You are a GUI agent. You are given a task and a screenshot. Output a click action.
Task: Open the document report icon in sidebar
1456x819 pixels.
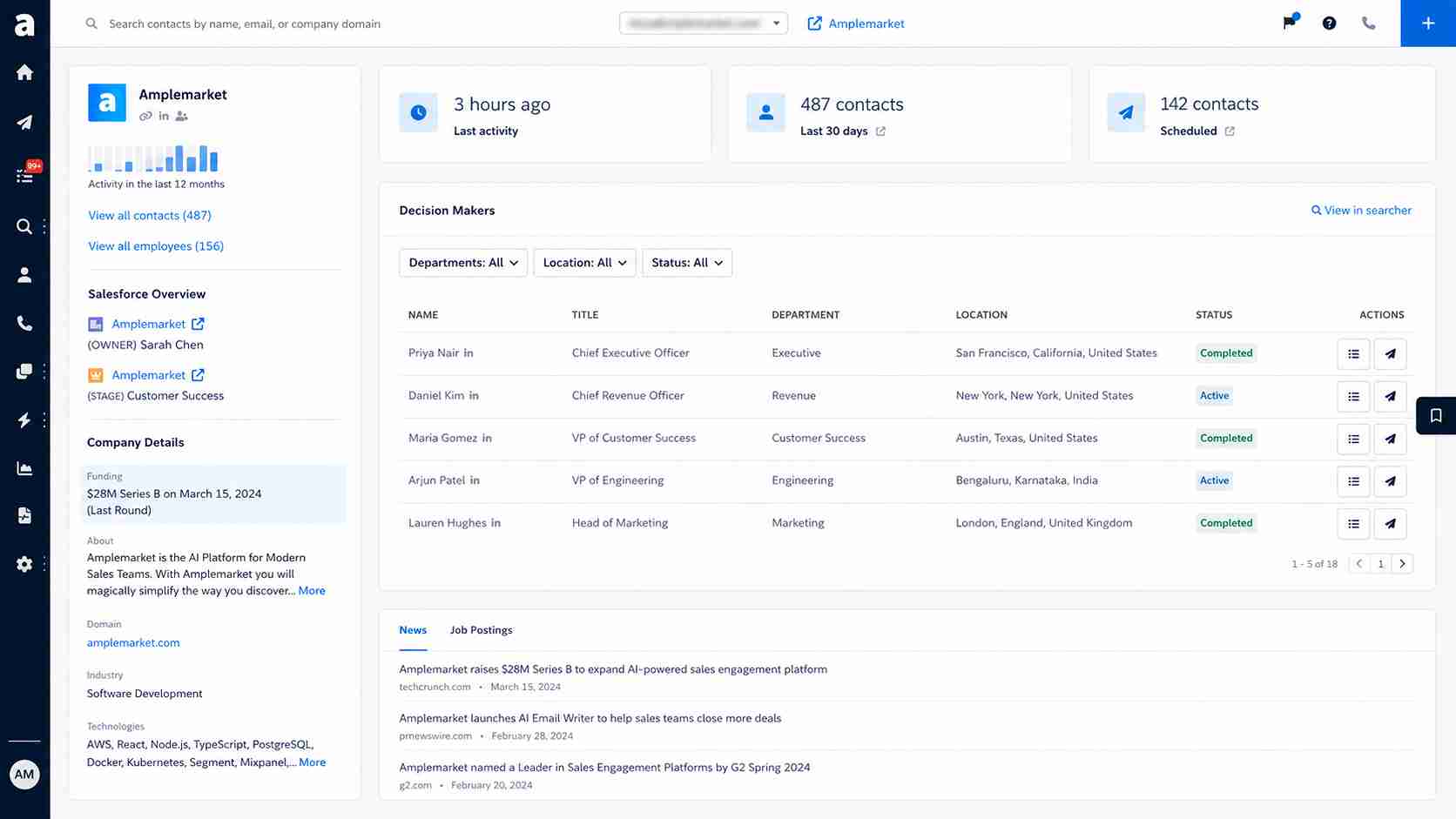pyautogui.click(x=24, y=515)
